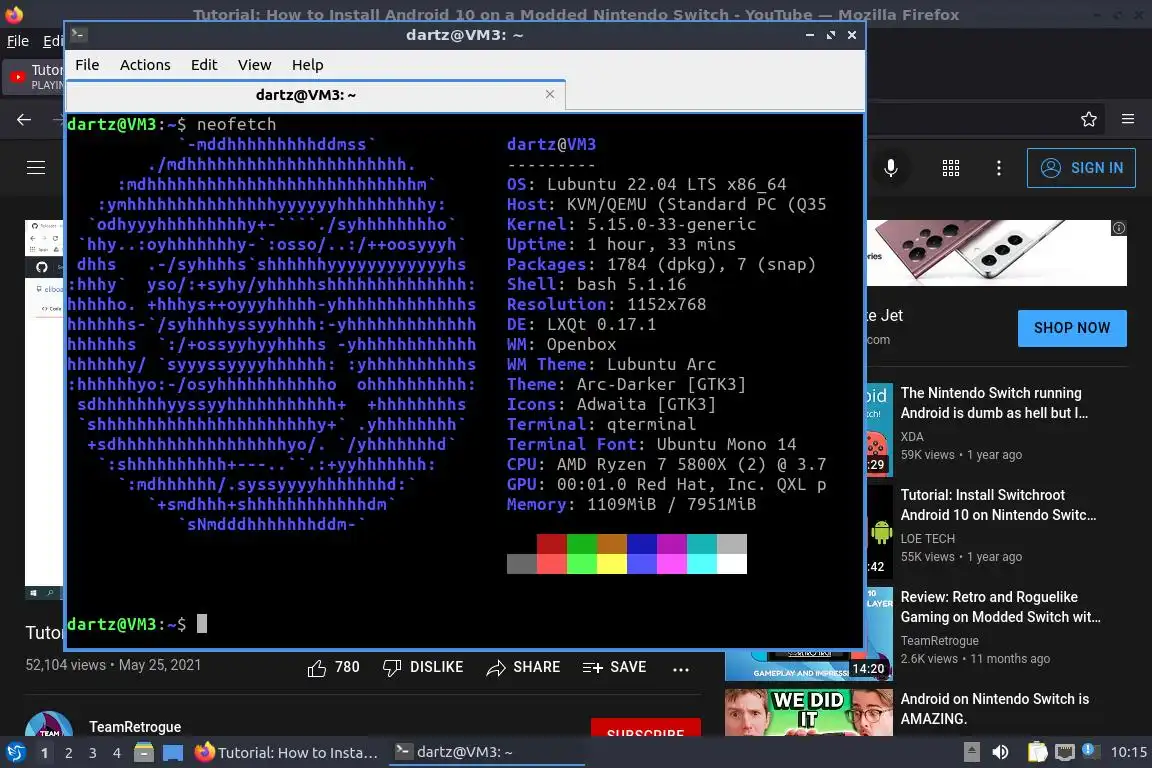
Task: Click the qterminal window icon in title bar
Action: (79, 34)
